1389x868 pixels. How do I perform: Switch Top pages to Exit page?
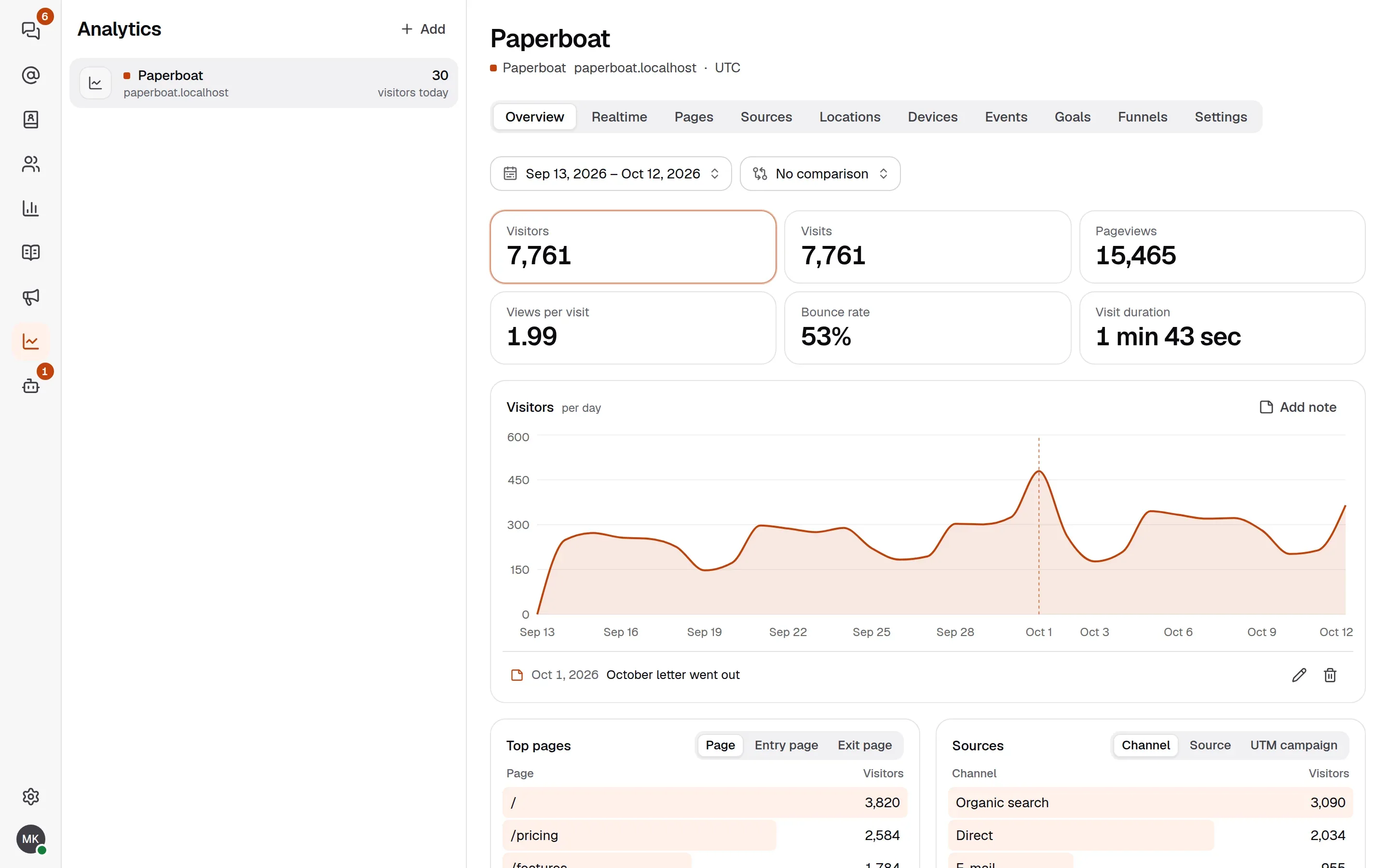click(x=864, y=745)
